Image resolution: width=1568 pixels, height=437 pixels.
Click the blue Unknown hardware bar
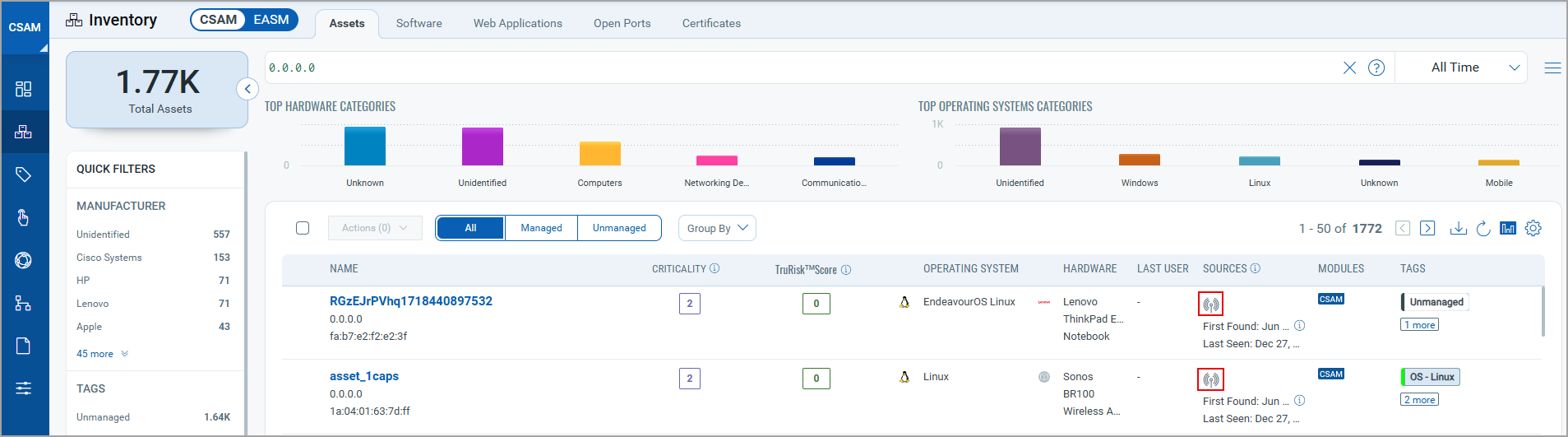click(365, 146)
